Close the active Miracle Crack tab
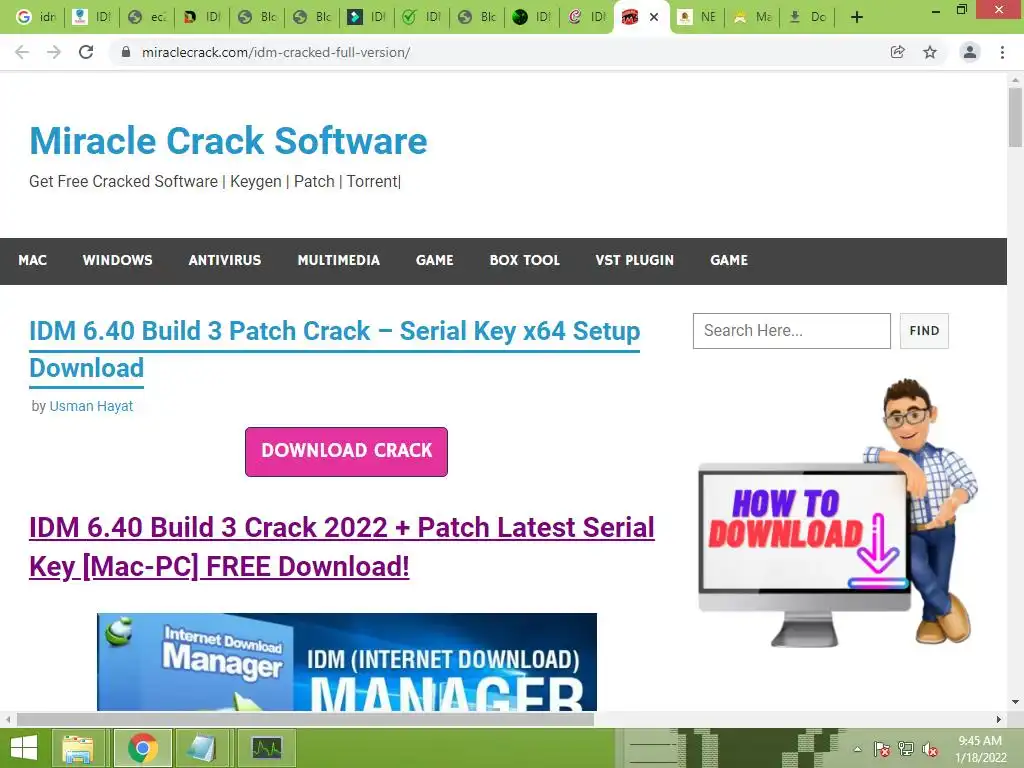 pos(654,17)
